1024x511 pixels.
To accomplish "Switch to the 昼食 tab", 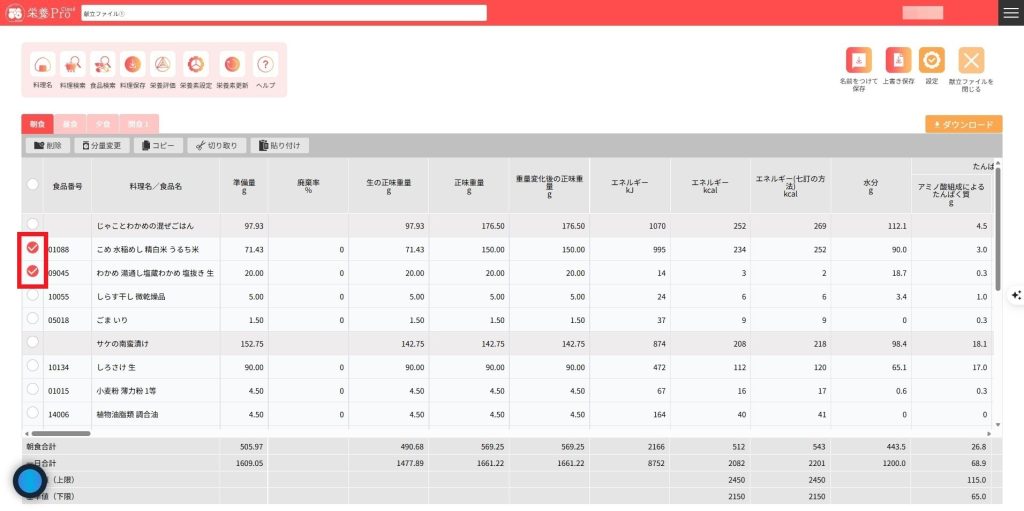I will 70,124.
